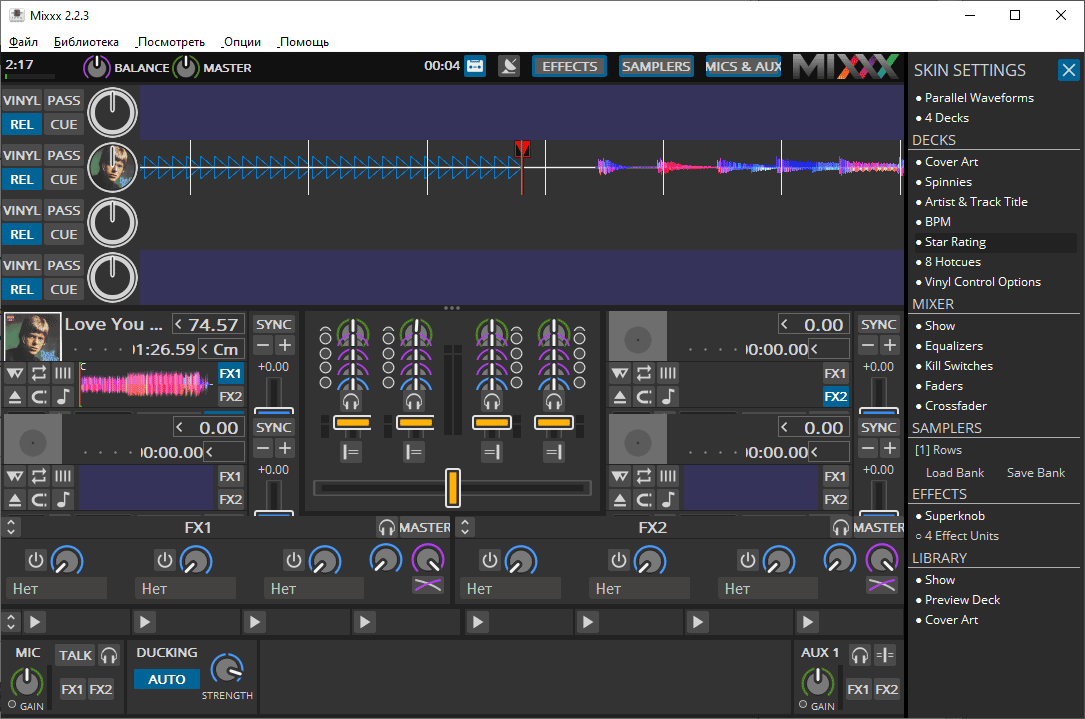
Task: Toggle first effect power button in FX1
Action: [x=35, y=560]
